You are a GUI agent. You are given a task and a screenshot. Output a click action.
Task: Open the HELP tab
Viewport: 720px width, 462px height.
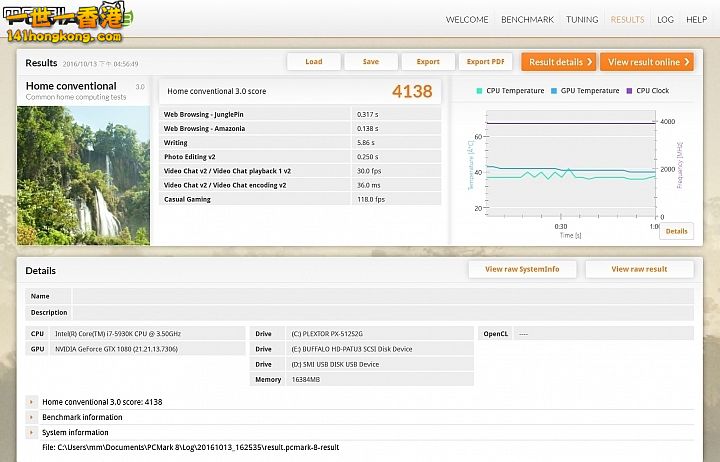tap(697, 19)
